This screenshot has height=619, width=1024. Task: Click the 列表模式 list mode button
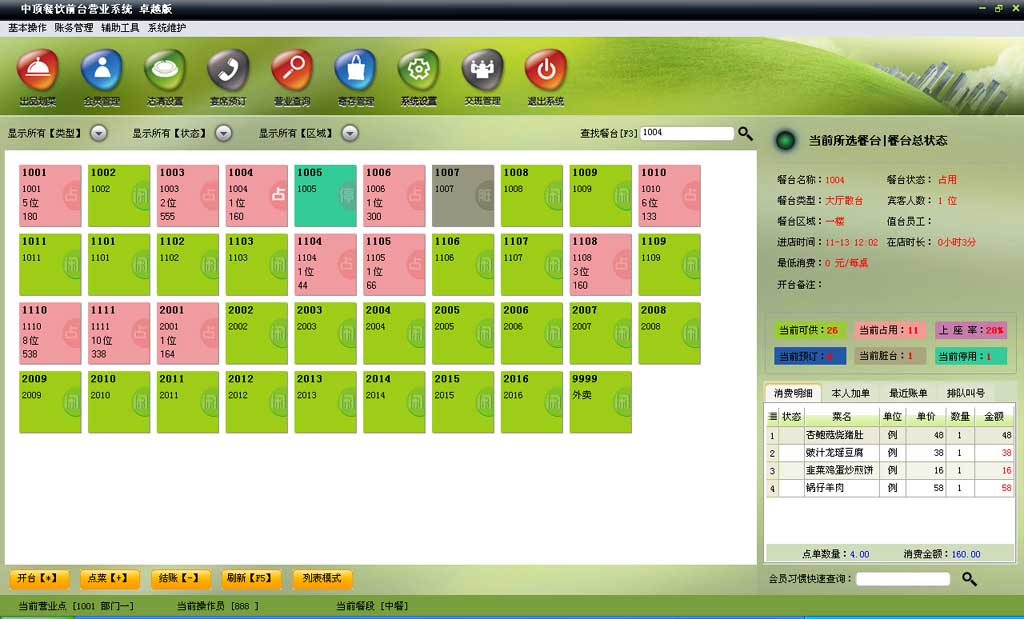click(322, 578)
